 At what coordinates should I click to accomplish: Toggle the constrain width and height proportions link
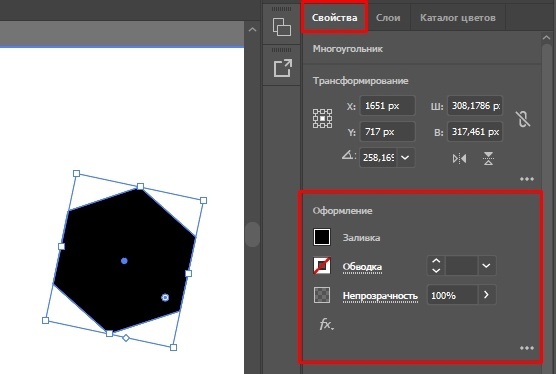[x=523, y=119]
